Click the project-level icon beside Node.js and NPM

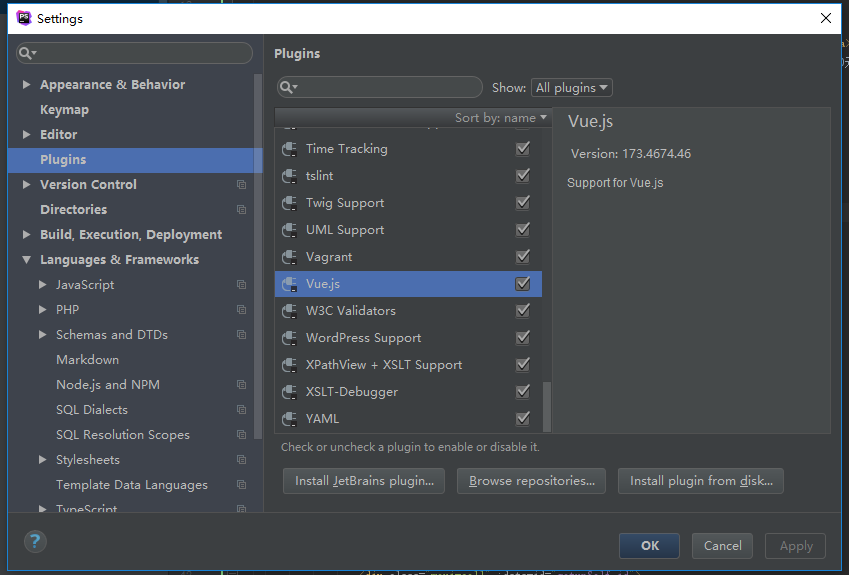coord(241,384)
